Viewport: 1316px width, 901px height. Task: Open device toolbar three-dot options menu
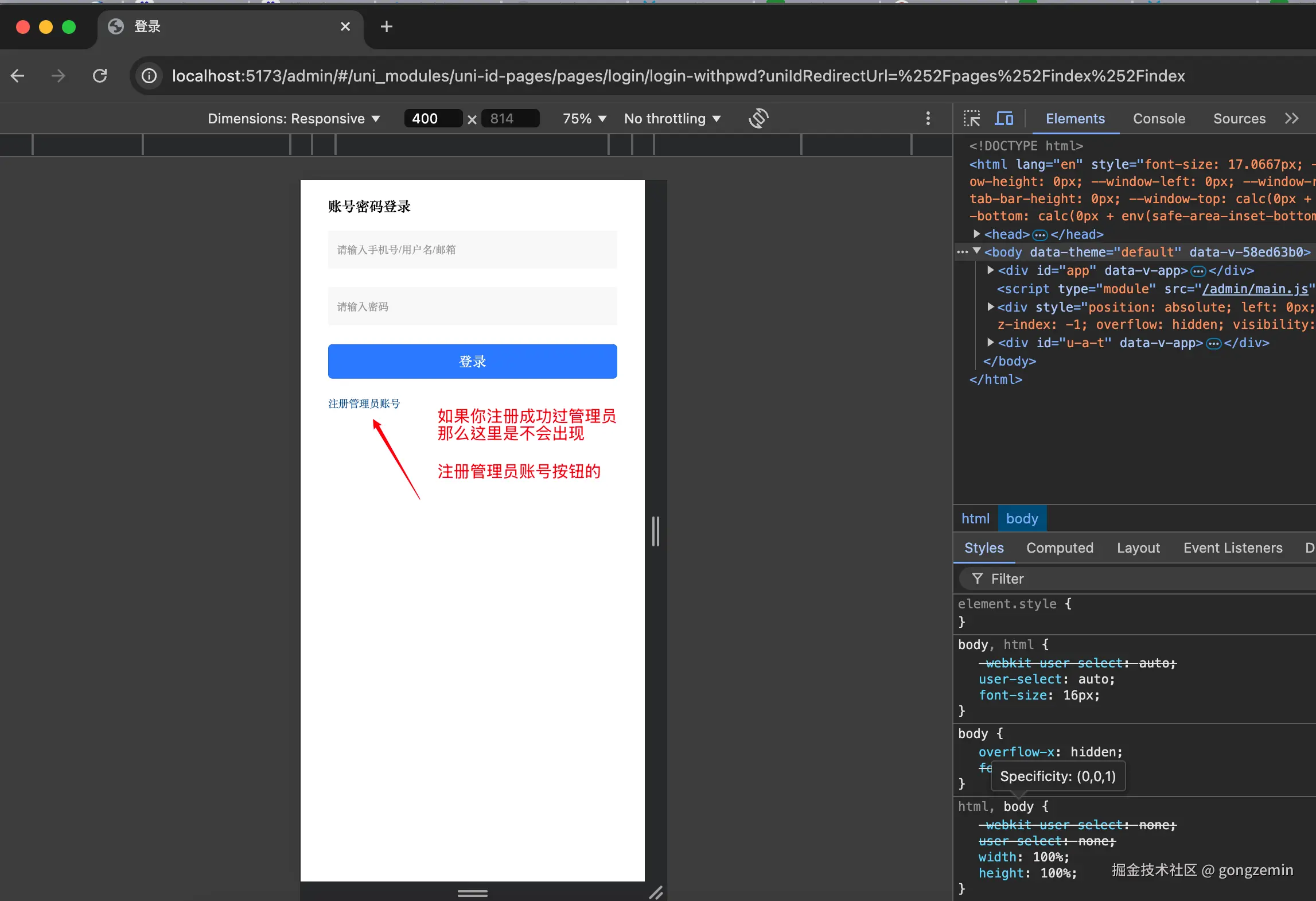click(x=928, y=118)
